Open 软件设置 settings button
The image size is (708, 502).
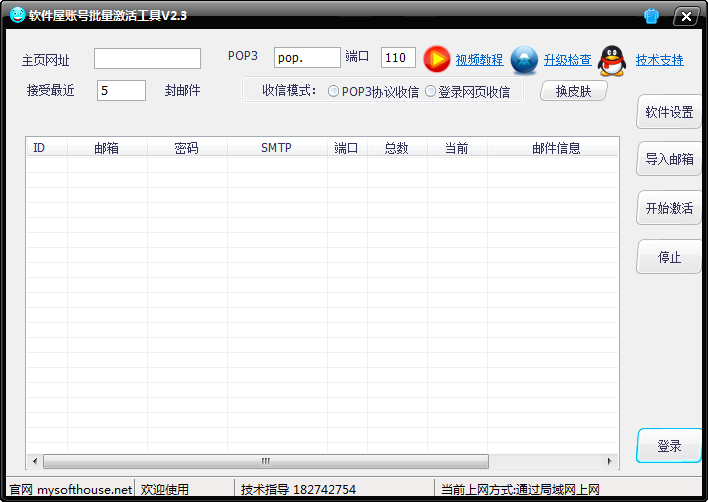[x=669, y=112]
